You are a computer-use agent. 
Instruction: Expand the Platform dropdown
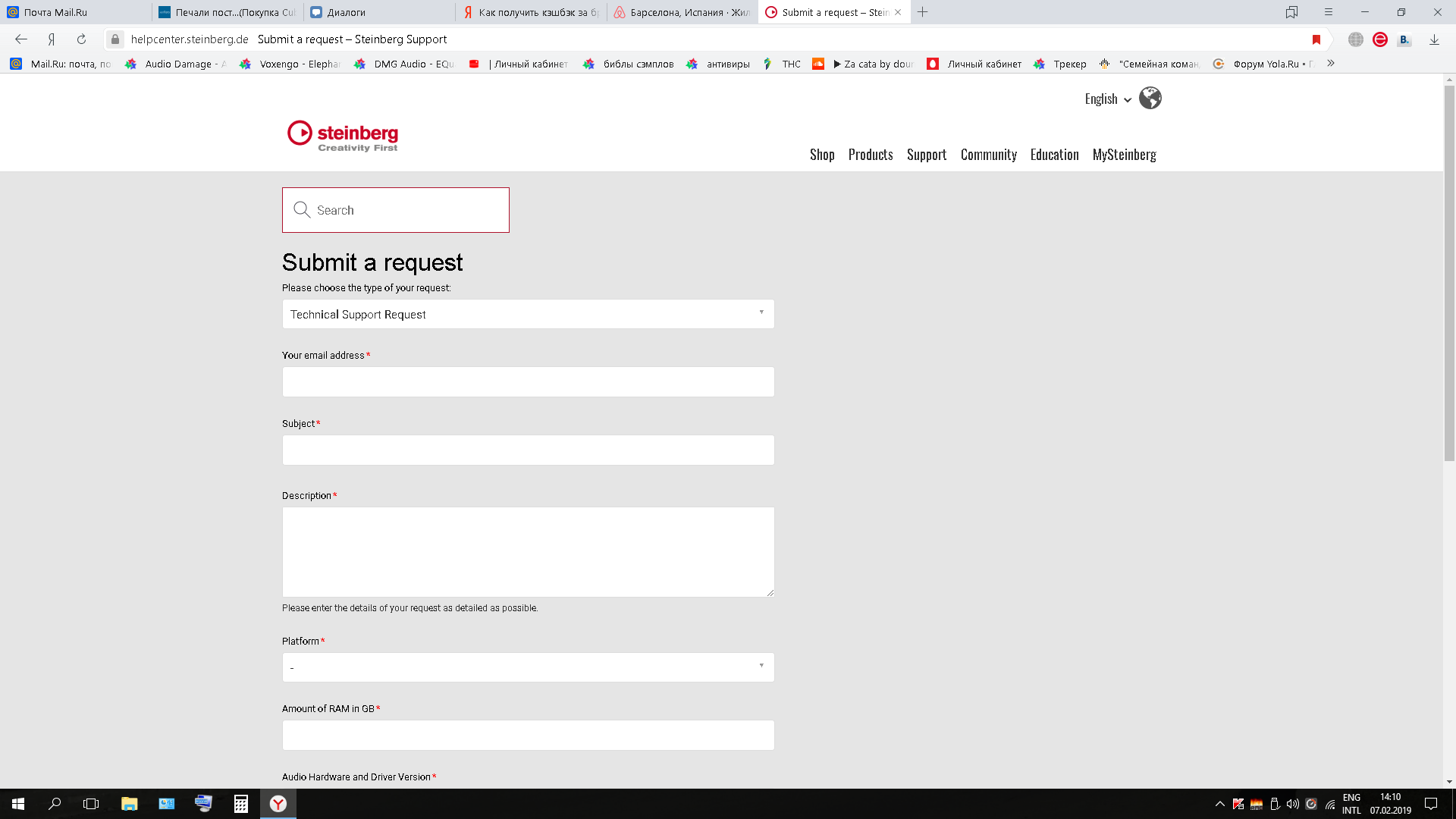[x=528, y=667]
